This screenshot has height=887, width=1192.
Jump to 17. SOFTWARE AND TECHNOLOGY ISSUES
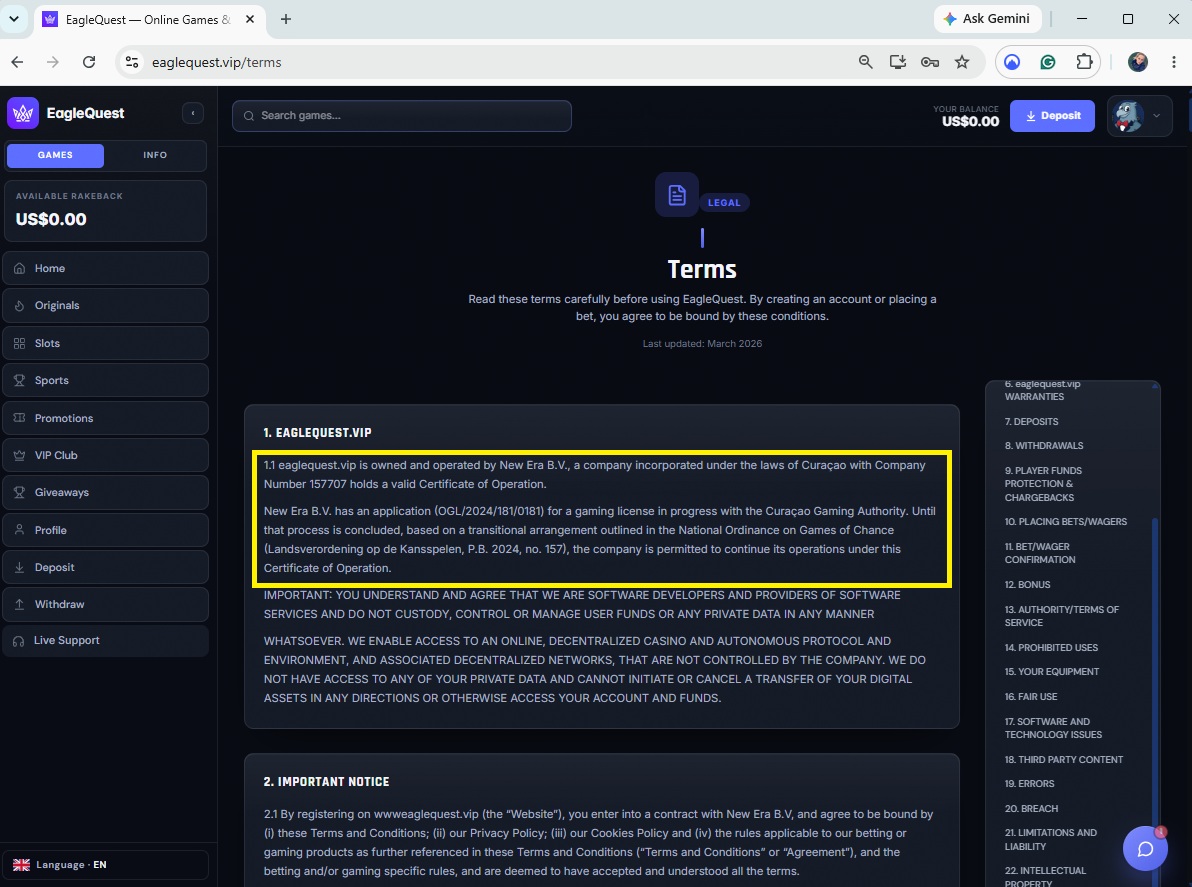click(1054, 728)
